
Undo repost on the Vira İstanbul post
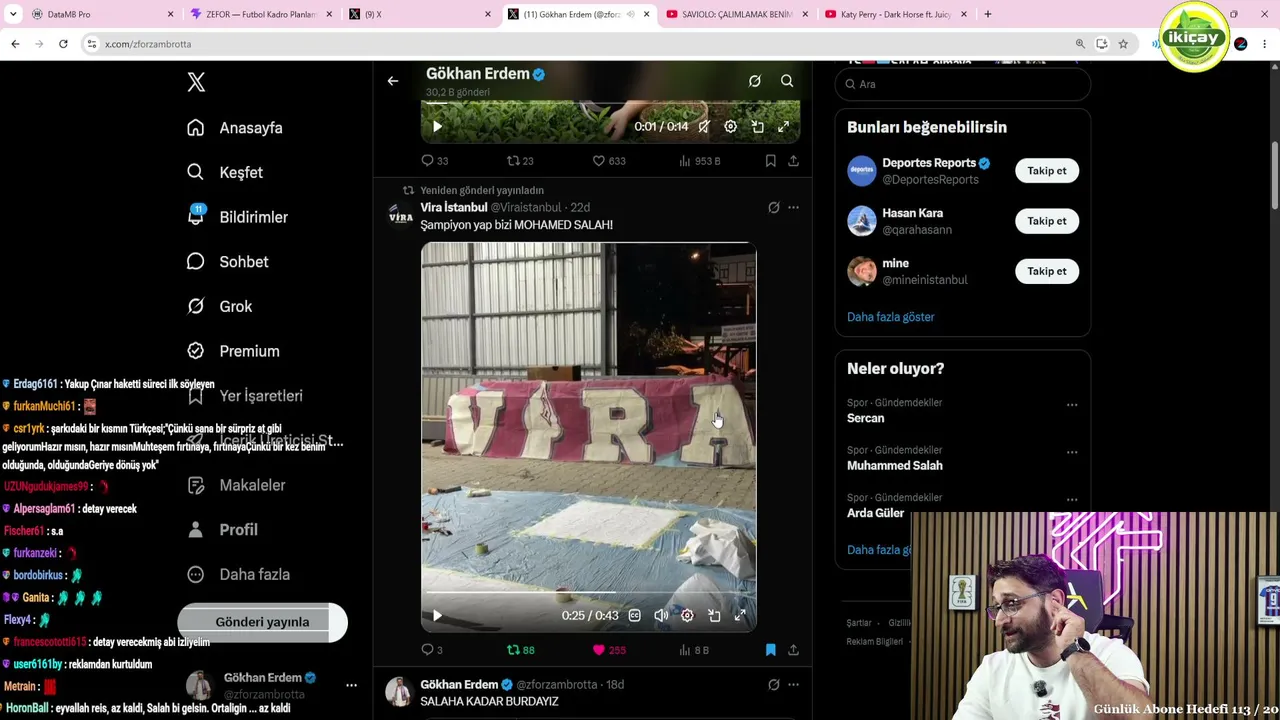[x=520, y=650]
